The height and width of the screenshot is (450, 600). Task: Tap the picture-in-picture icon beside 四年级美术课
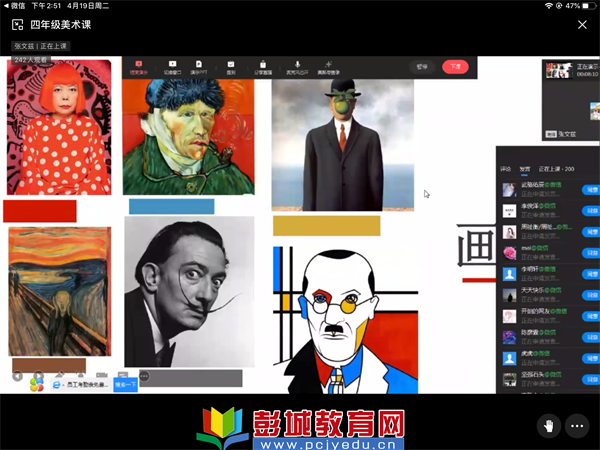point(18,25)
